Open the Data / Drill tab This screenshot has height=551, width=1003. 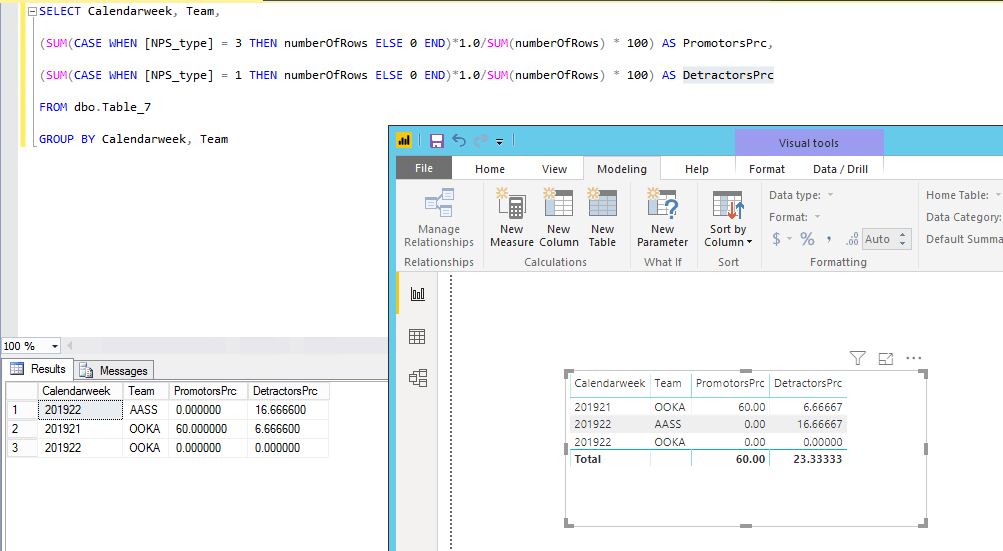tap(840, 169)
